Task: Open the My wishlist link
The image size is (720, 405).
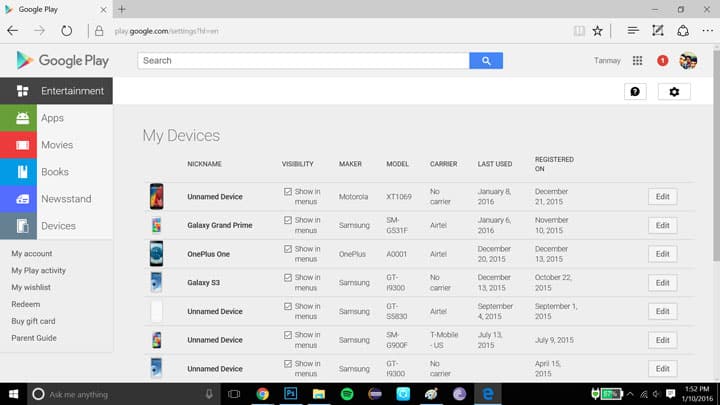Action: tap(31, 287)
